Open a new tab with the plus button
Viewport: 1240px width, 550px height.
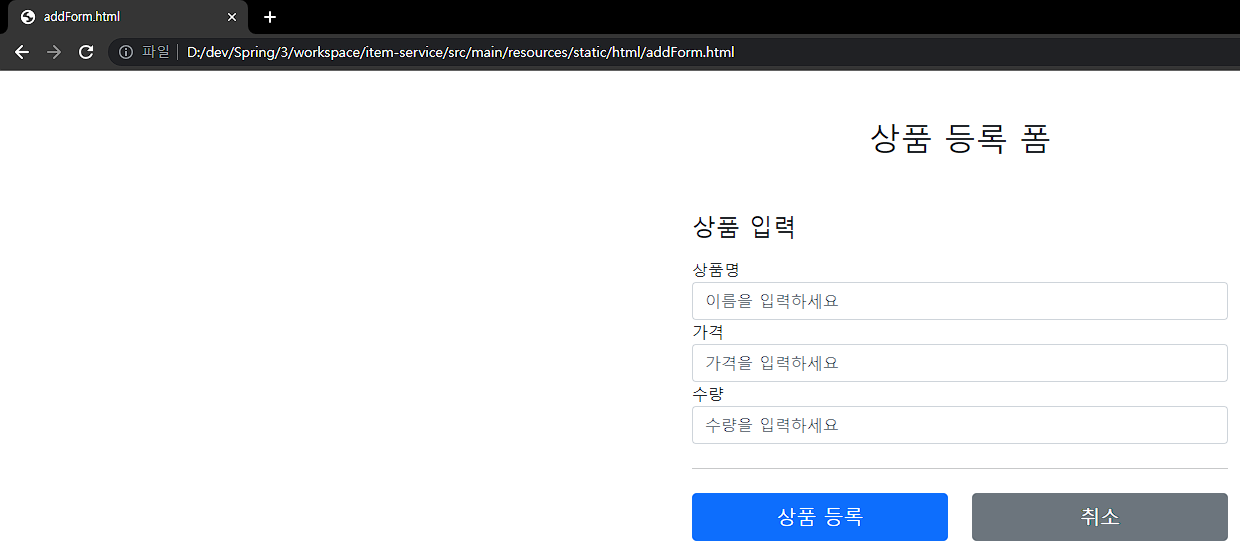pyautogui.click(x=270, y=17)
